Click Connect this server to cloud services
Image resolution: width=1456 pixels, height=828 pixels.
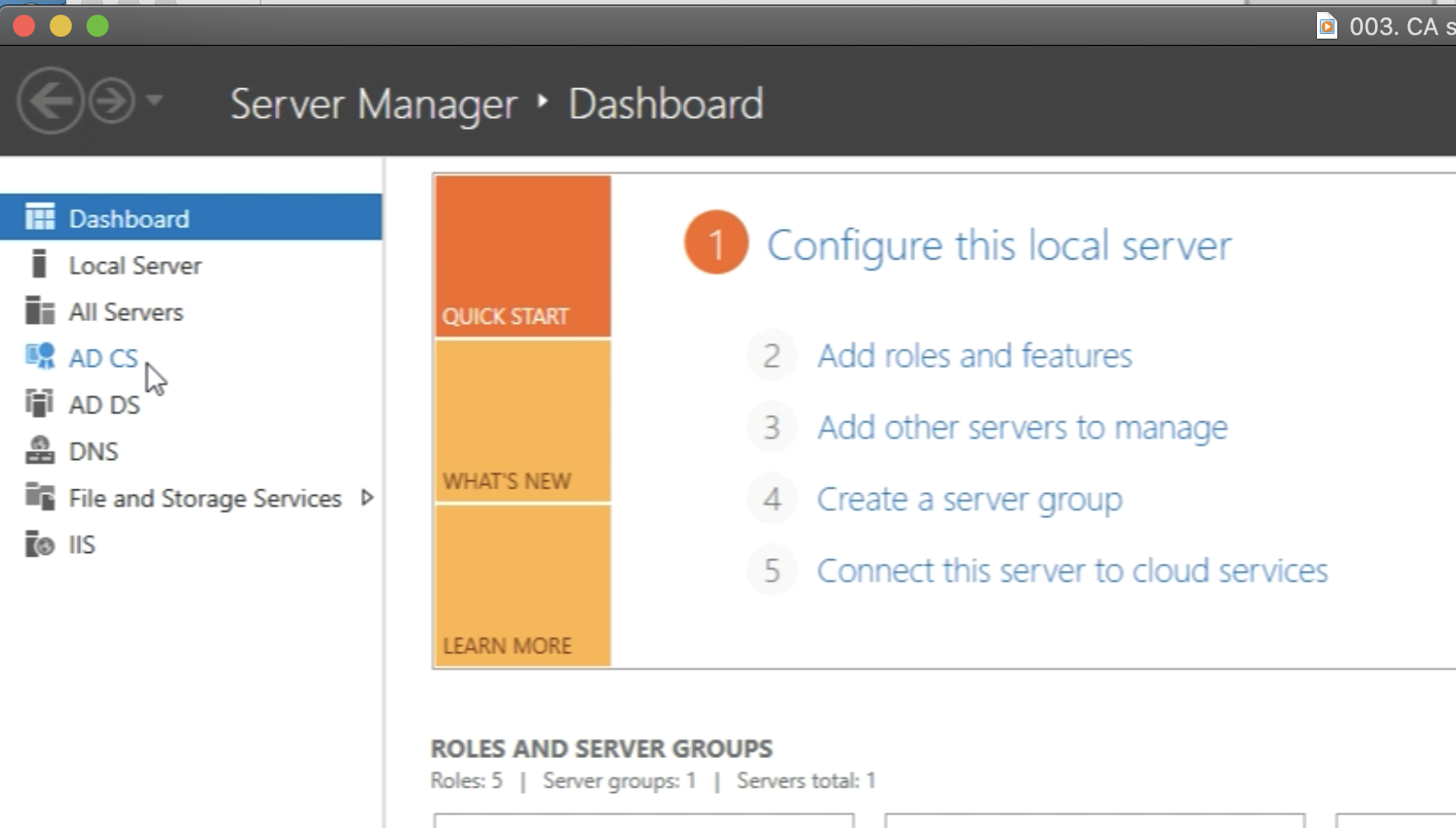[x=1072, y=571]
